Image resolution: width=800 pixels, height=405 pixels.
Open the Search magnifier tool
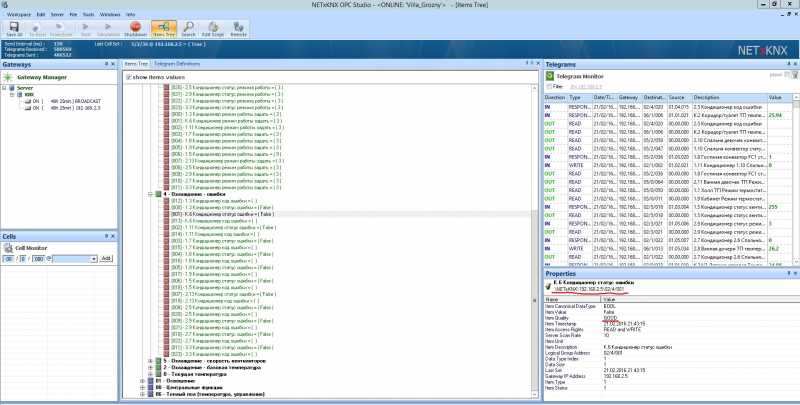point(188,27)
